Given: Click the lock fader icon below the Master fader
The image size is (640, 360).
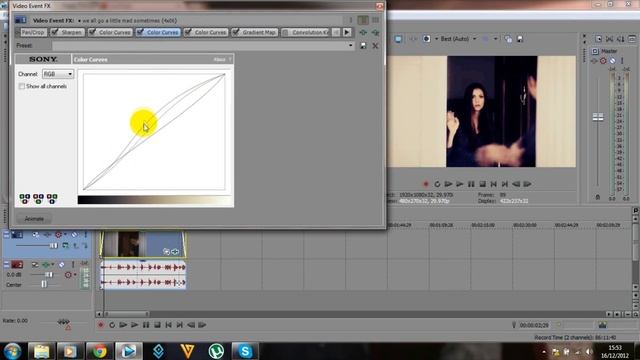Looking at the screenshot, I should pos(598,197).
